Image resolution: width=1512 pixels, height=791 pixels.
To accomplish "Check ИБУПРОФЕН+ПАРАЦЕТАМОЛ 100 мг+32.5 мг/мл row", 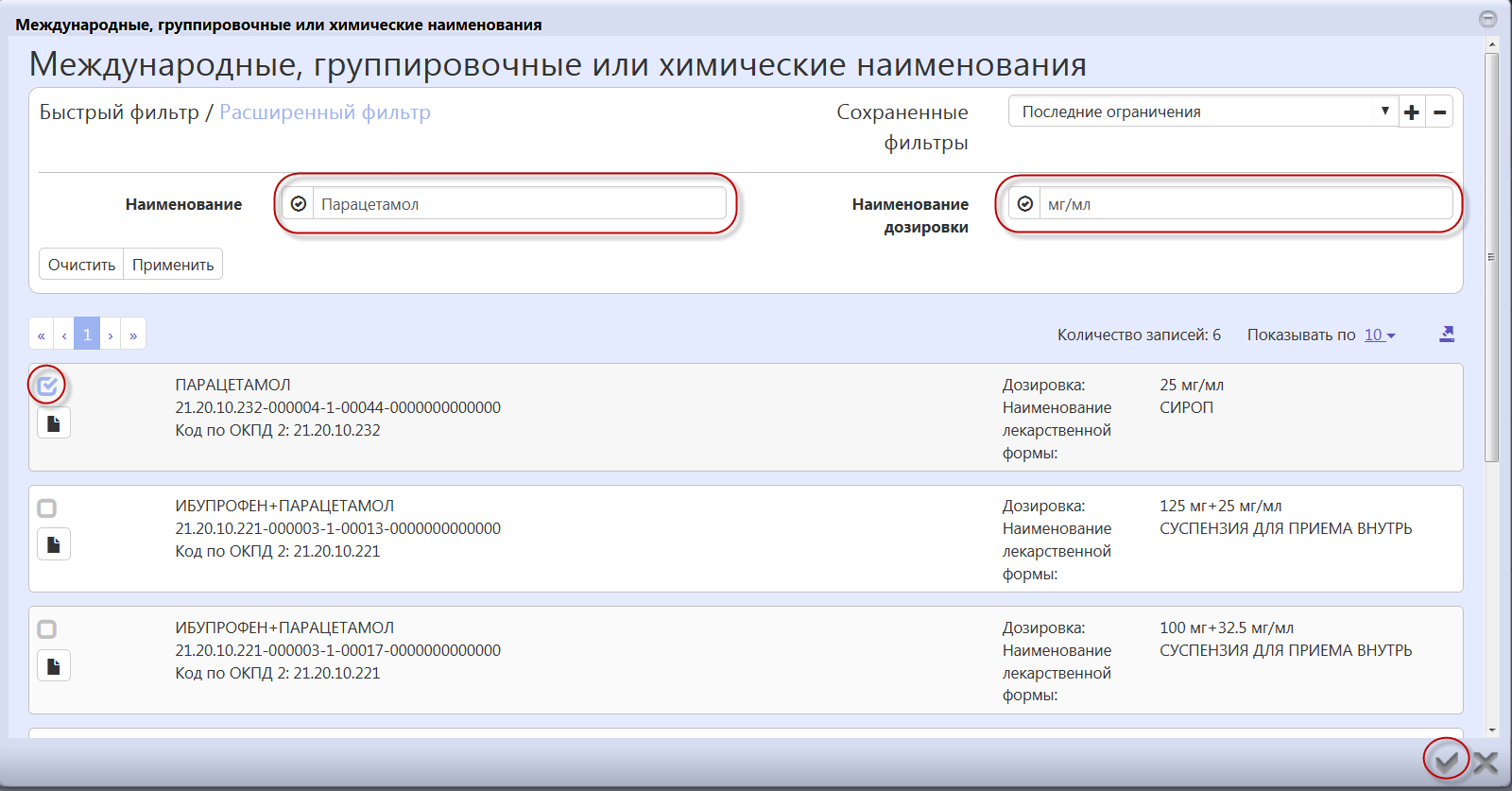I will pyautogui.click(x=46, y=629).
